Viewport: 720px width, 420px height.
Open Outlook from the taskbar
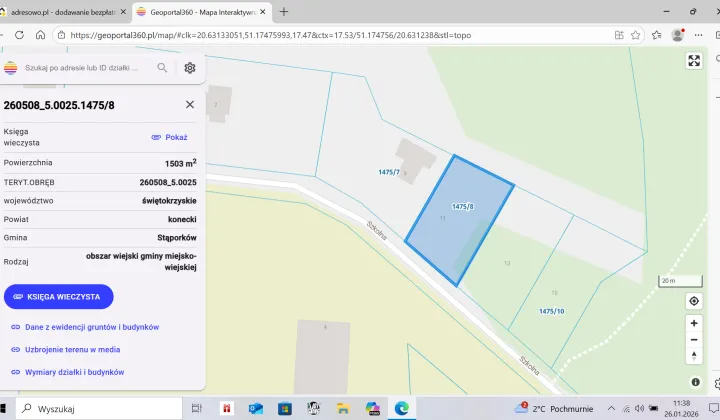(256, 408)
